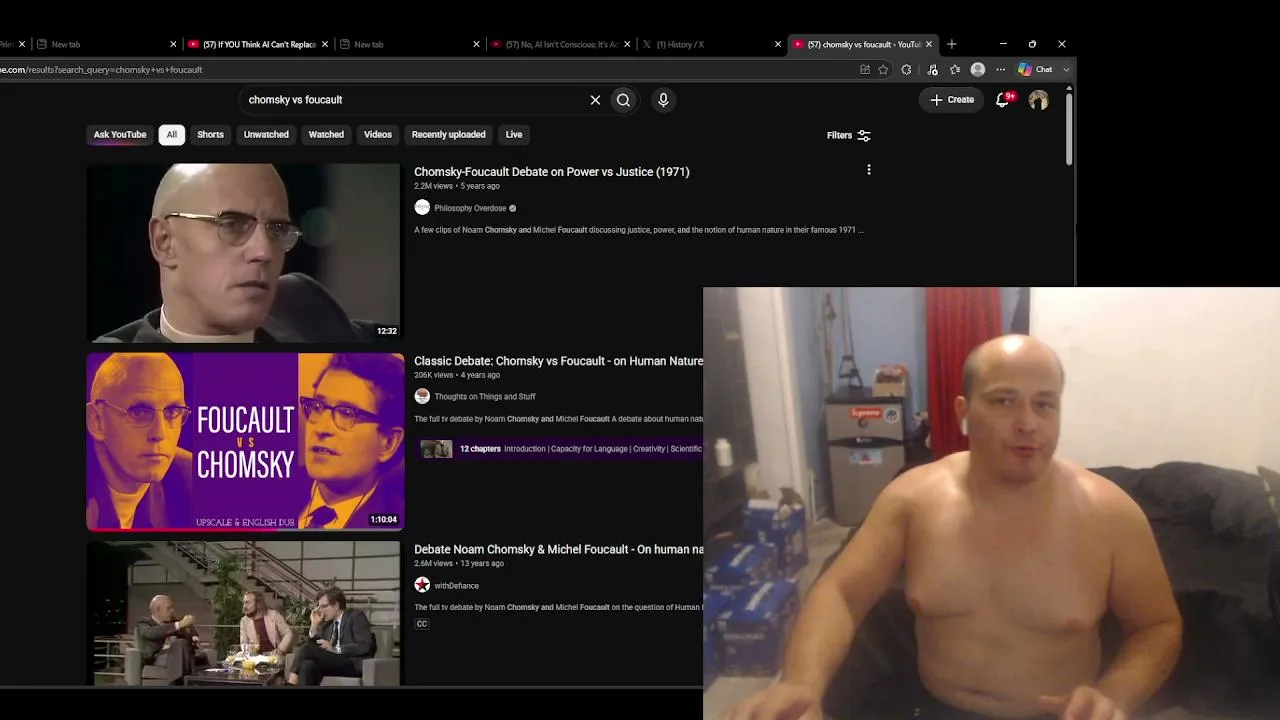Open the browser profile icon
This screenshot has height=720, width=1280.
click(x=978, y=70)
